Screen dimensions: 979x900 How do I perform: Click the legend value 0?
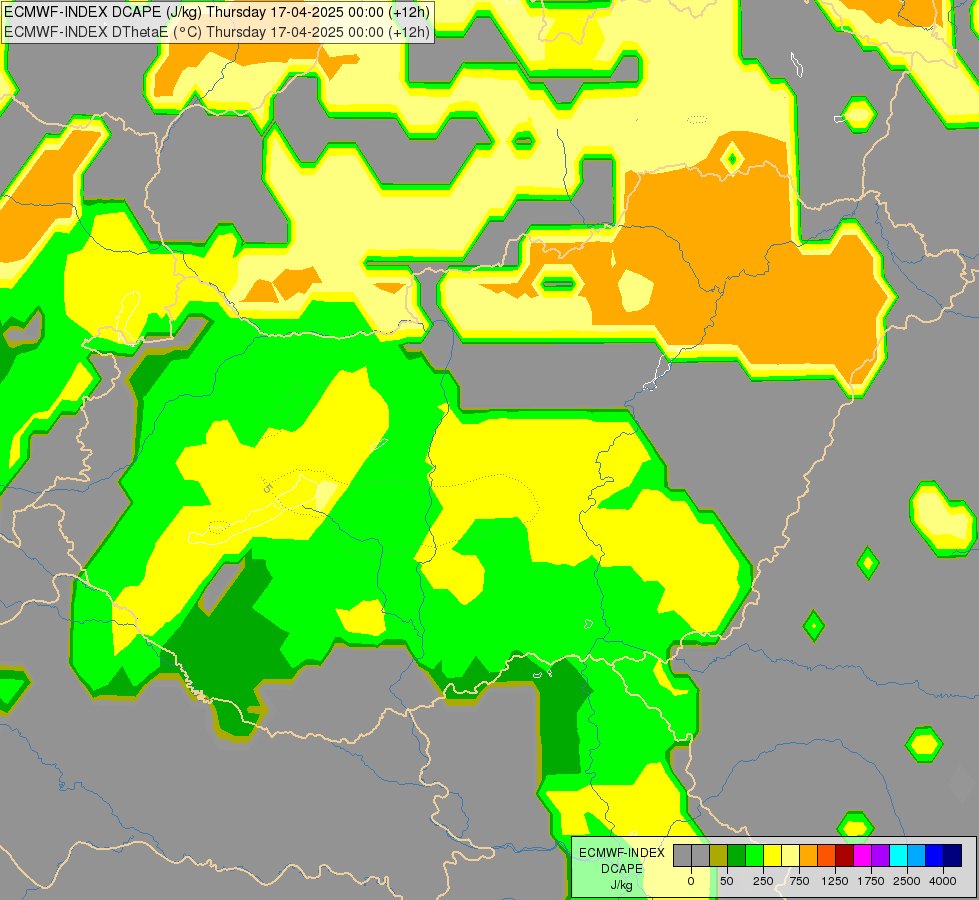pos(691,881)
